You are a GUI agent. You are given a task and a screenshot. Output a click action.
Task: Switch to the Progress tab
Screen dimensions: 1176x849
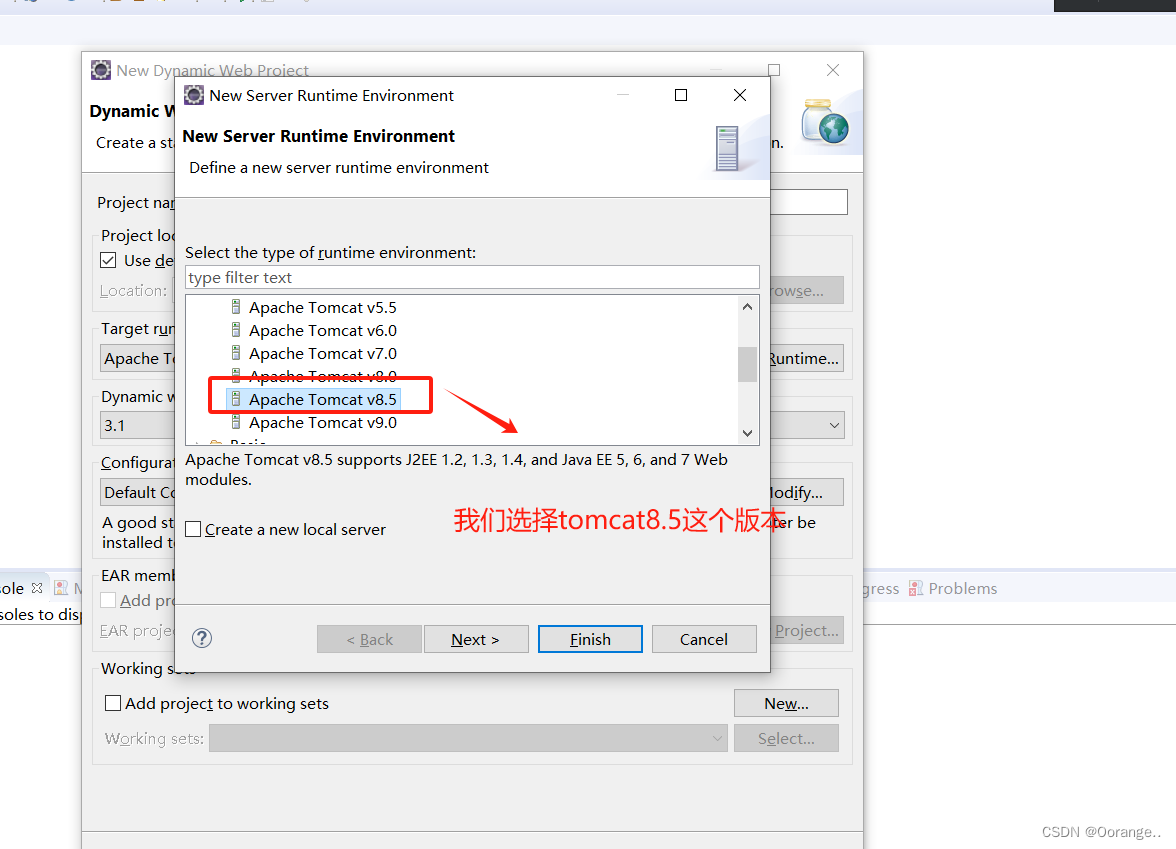[x=880, y=588]
